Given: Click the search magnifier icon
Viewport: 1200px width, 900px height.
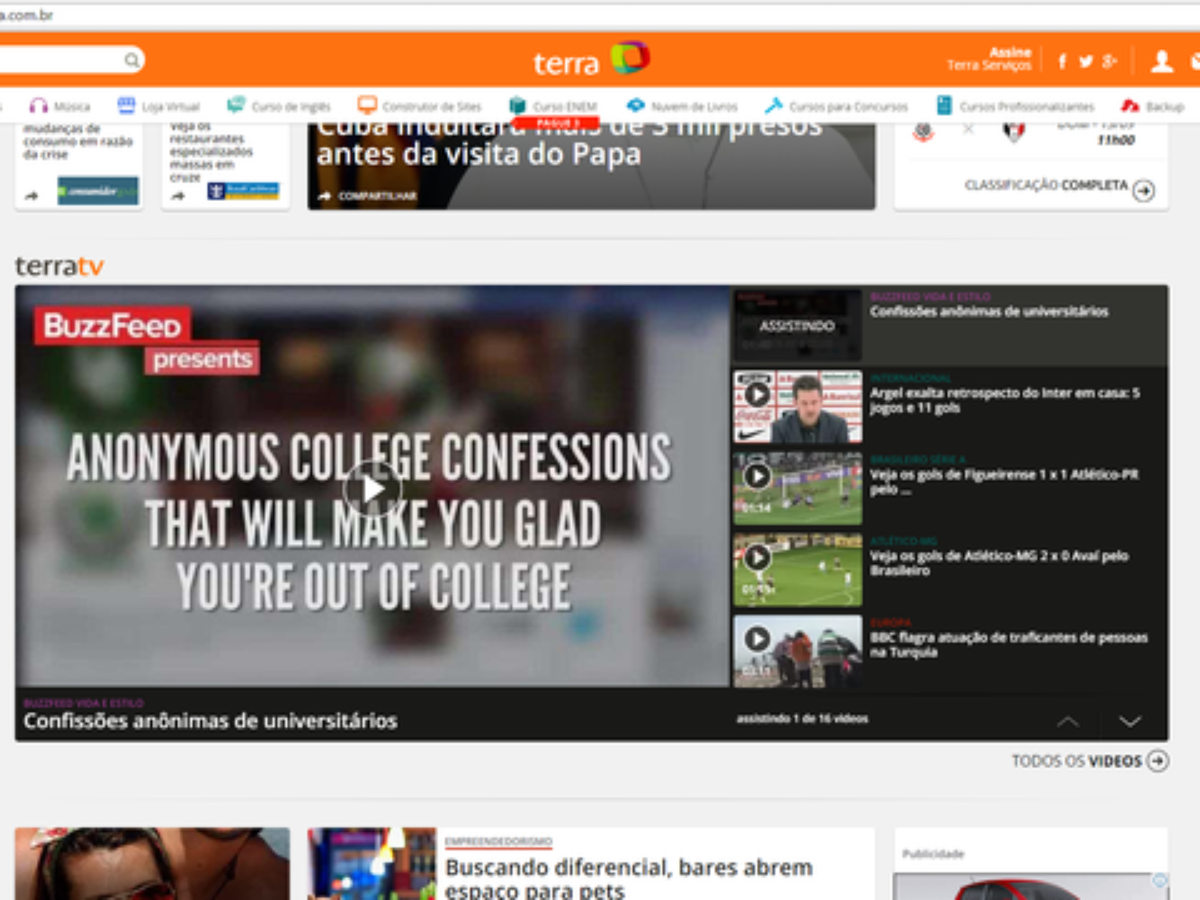Looking at the screenshot, I should click(131, 61).
